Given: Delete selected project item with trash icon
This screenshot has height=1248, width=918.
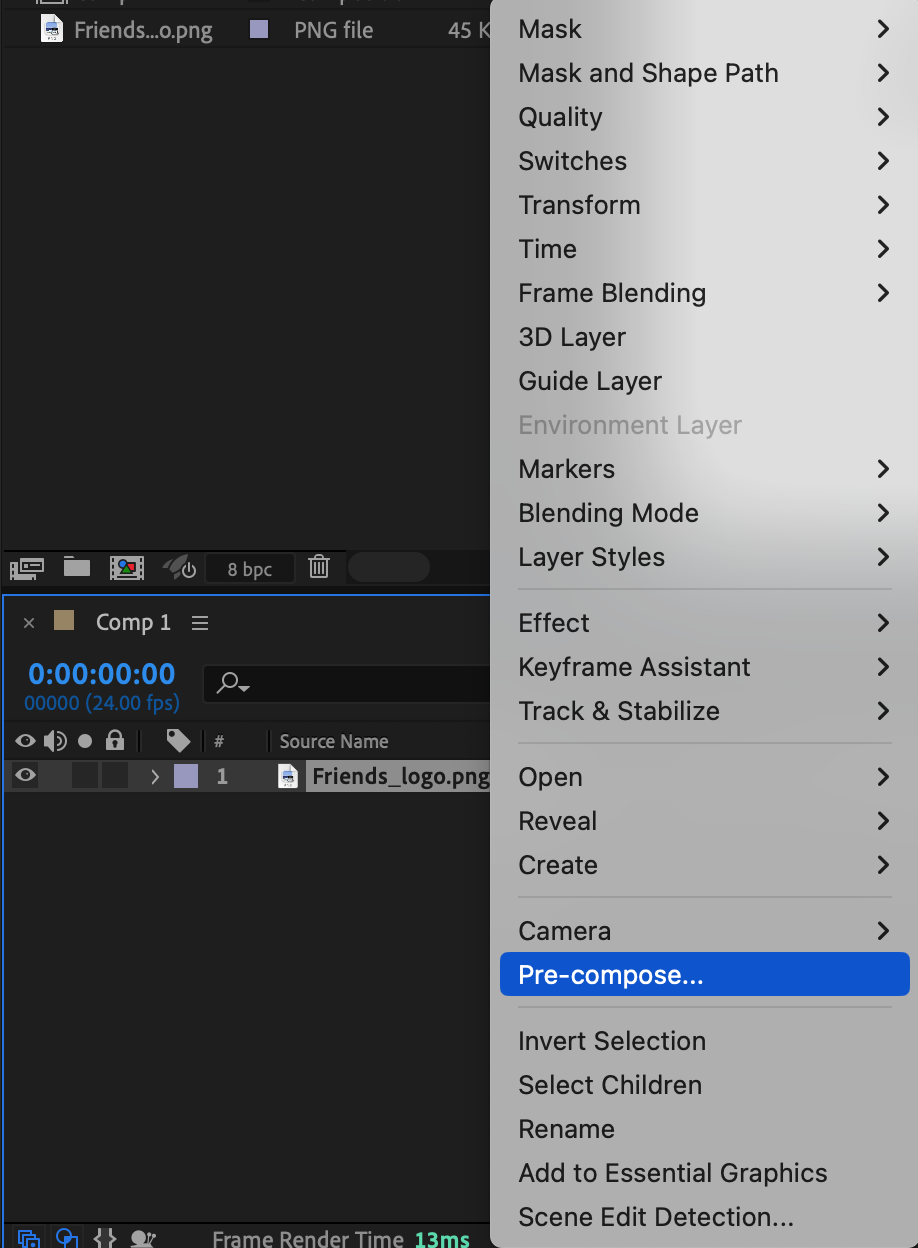Looking at the screenshot, I should [x=319, y=568].
